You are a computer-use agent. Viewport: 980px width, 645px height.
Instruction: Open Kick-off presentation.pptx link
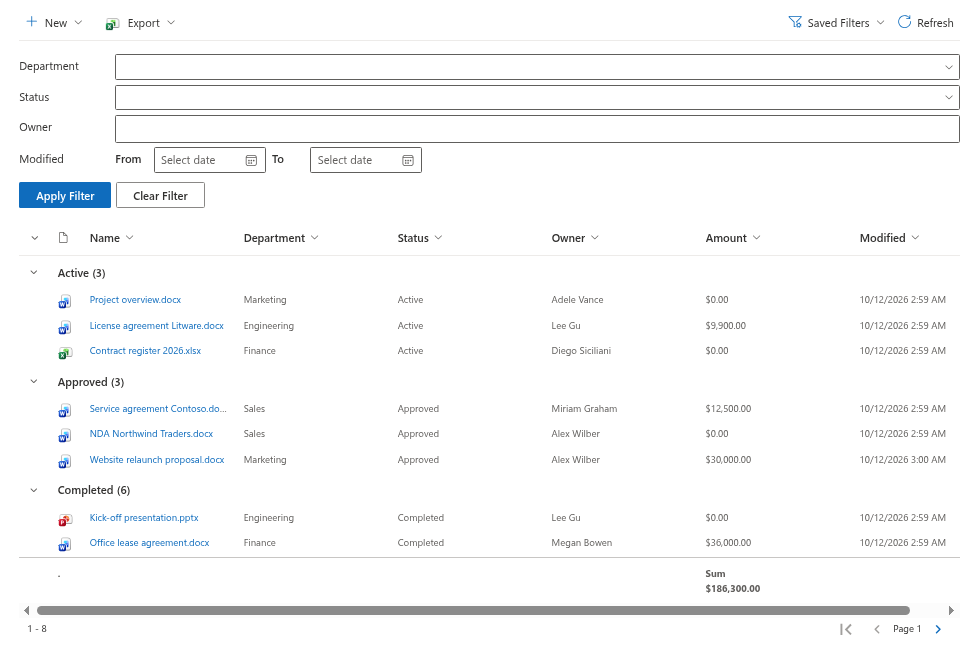(144, 518)
